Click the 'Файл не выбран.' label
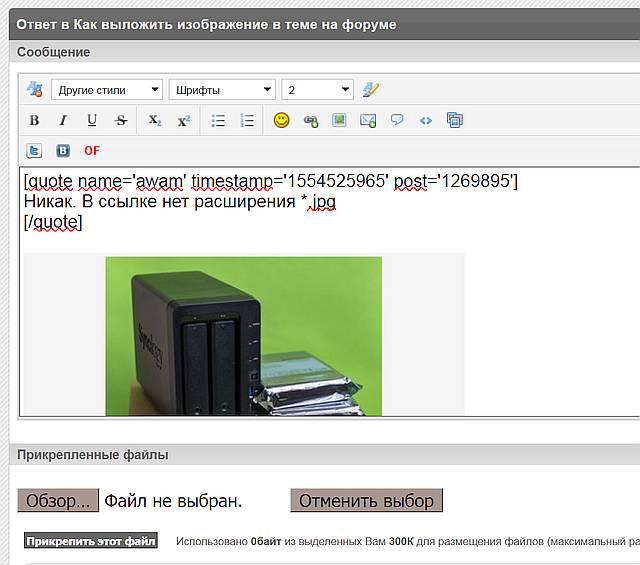The width and height of the screenshot is (640, 565). (x=173, y=500)
